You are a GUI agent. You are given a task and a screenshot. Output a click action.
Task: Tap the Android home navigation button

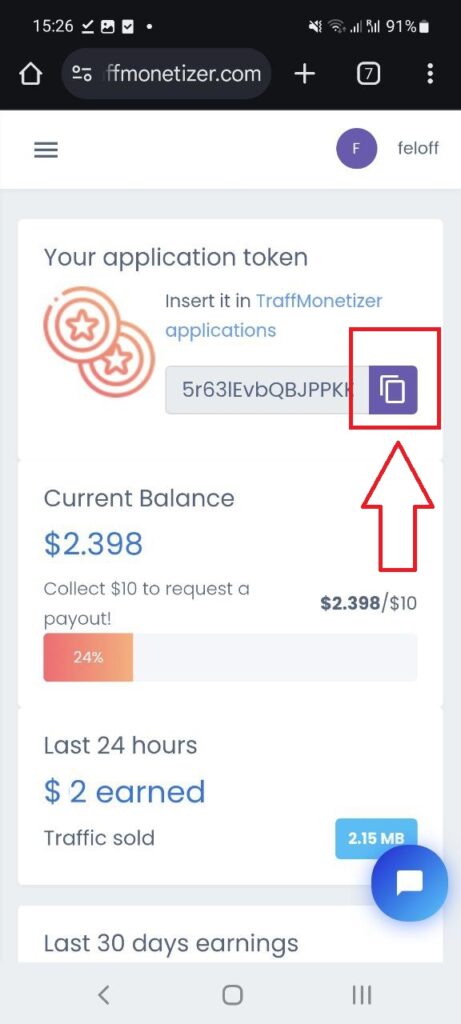[x=232, y=995]
